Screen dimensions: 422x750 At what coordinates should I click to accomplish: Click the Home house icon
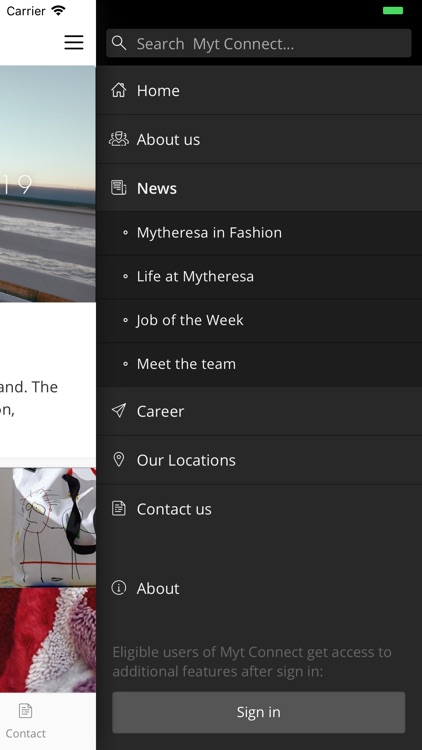coord(119,90)
